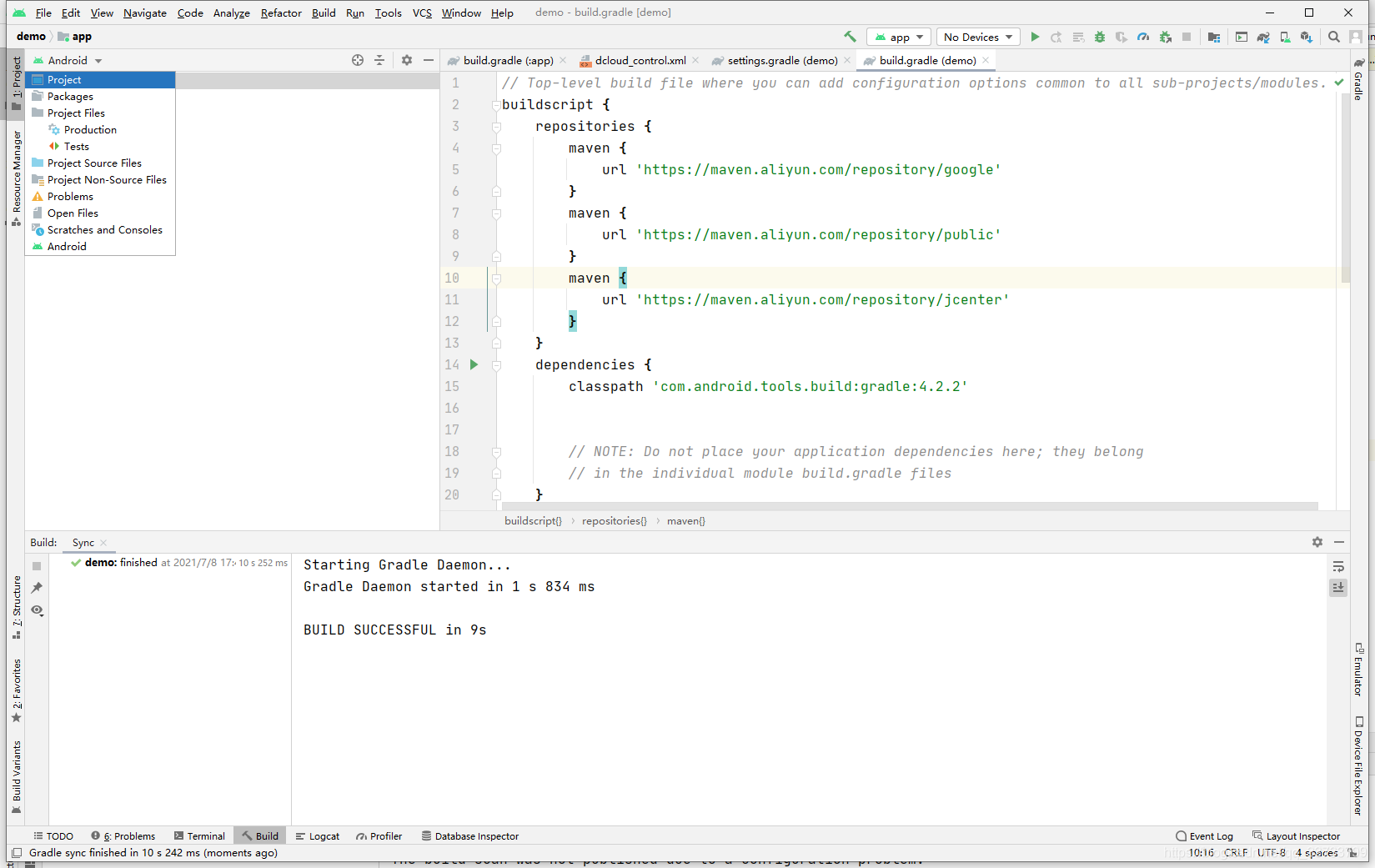Open Build panel gear settings
The width and height of the screenshot is (1375, 868).
pyautogui.click(x=1317, y=542)
